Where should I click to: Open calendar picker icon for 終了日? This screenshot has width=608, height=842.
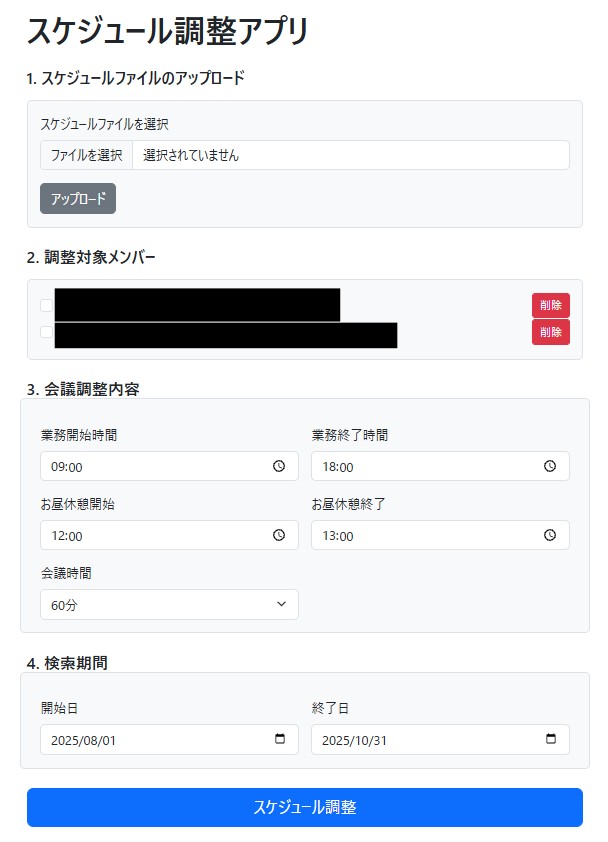point(551,739)
